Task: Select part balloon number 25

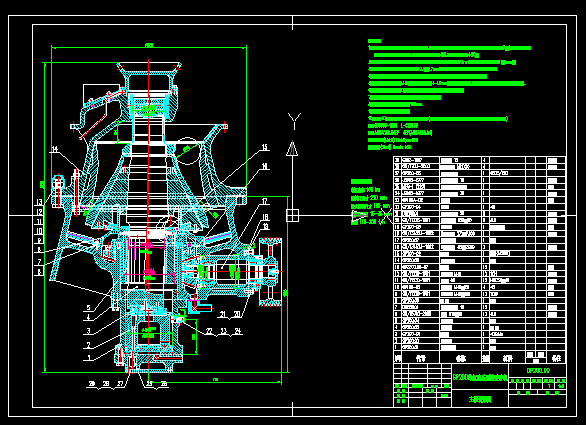Action: [x=149, y=384]
